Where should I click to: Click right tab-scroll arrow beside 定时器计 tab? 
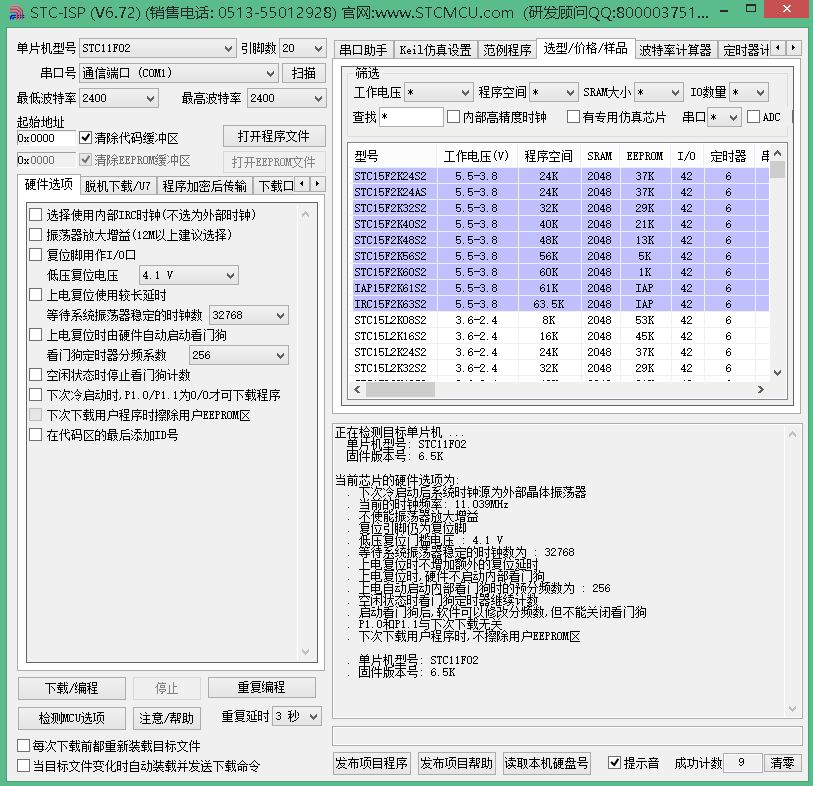(x=793, y=48)
